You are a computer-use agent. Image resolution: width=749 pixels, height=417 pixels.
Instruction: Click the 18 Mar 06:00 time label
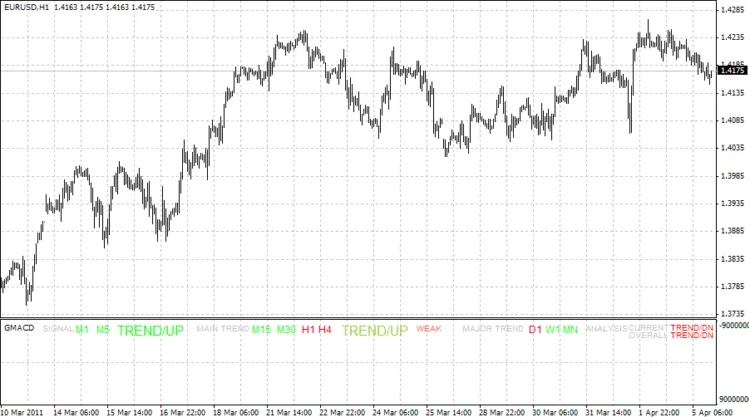[235, 412]
